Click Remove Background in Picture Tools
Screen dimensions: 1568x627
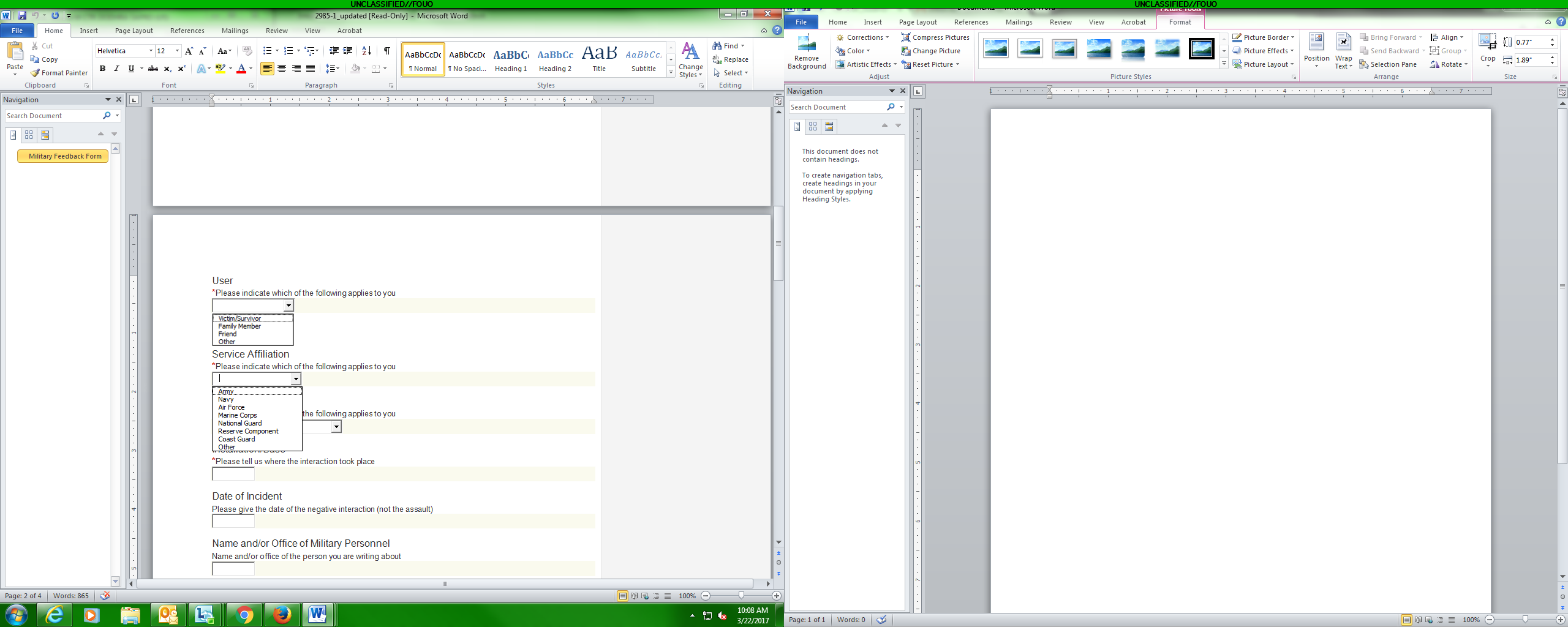coord(807,52)
